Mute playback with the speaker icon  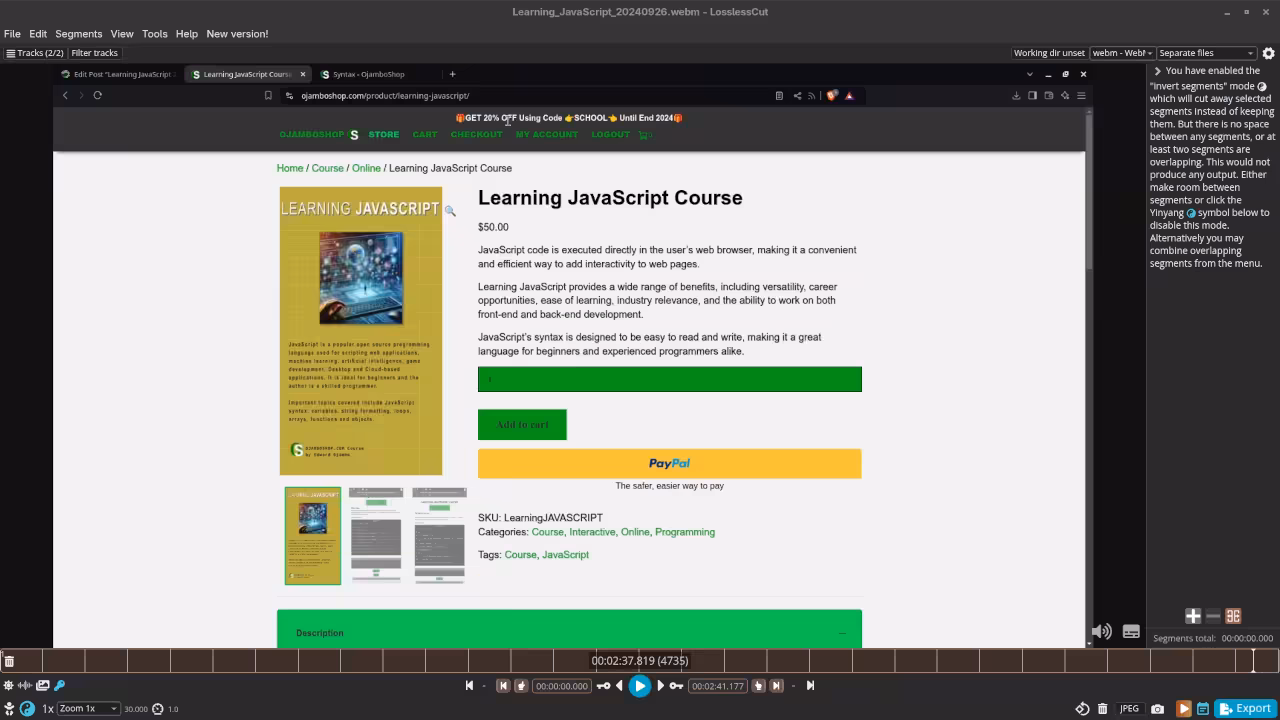[1101, 631]
